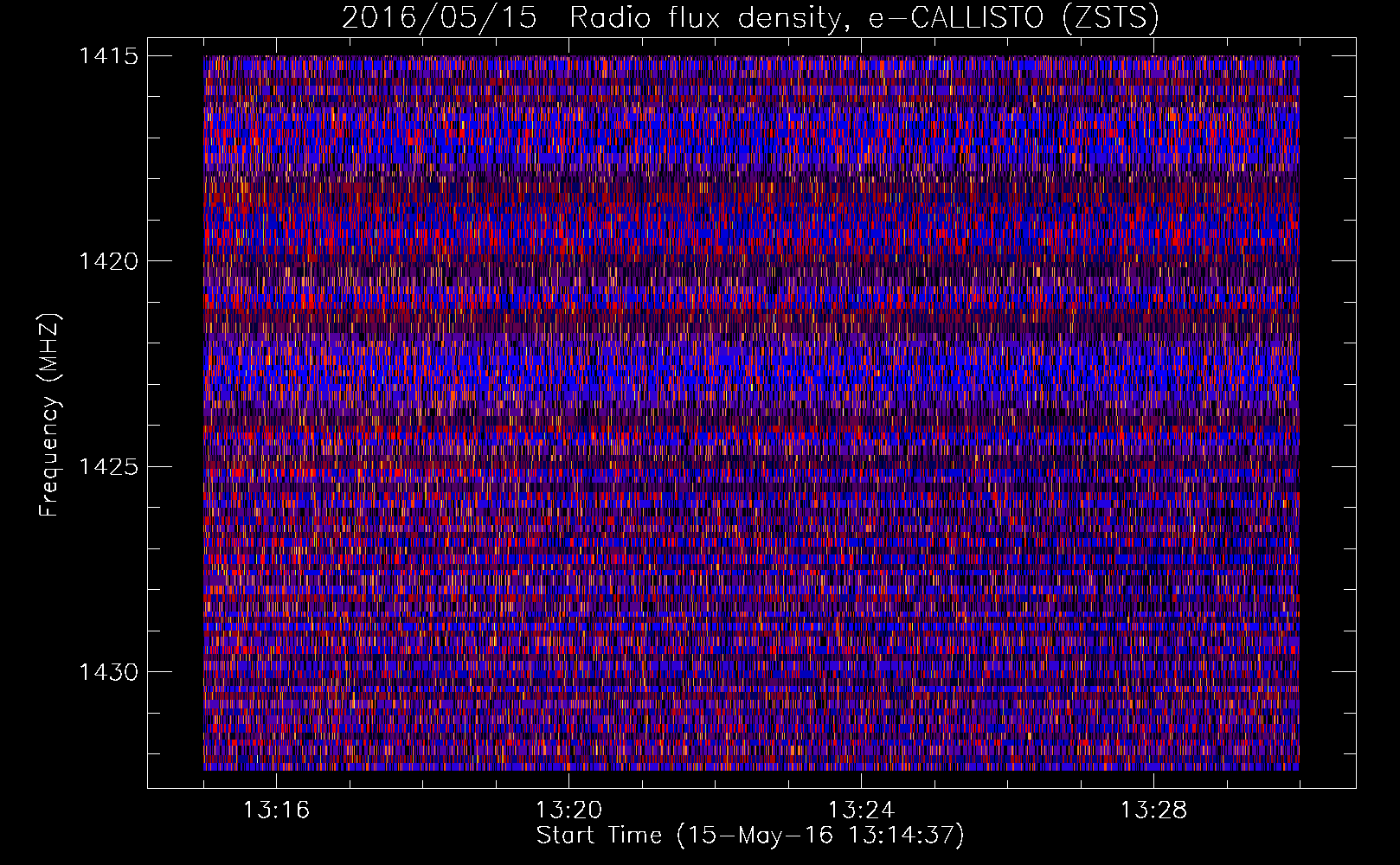Click the 1430 frequency tick label
Image resolution: width=1400 pixels, height=865 pixels.
coord(109,672)
